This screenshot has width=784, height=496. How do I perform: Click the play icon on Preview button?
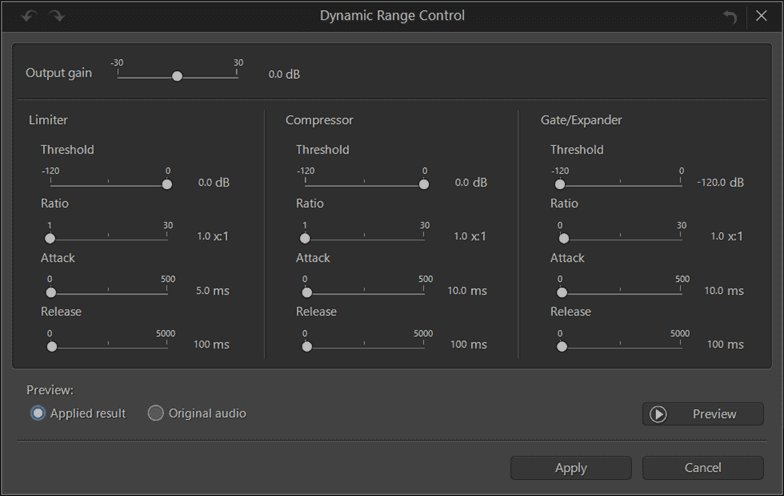pos(658,414)
